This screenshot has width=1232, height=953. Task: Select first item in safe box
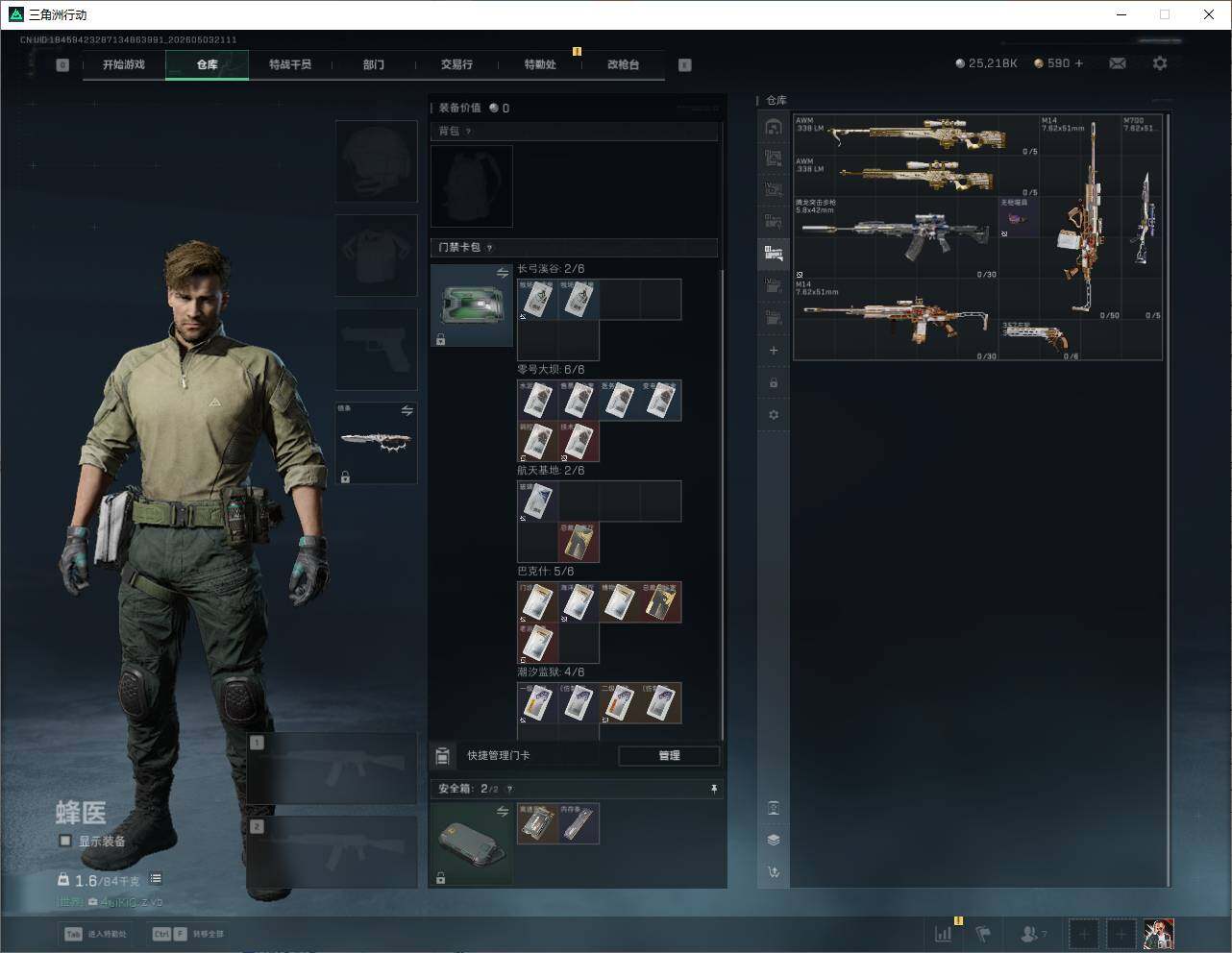click(x=538, y=823)
